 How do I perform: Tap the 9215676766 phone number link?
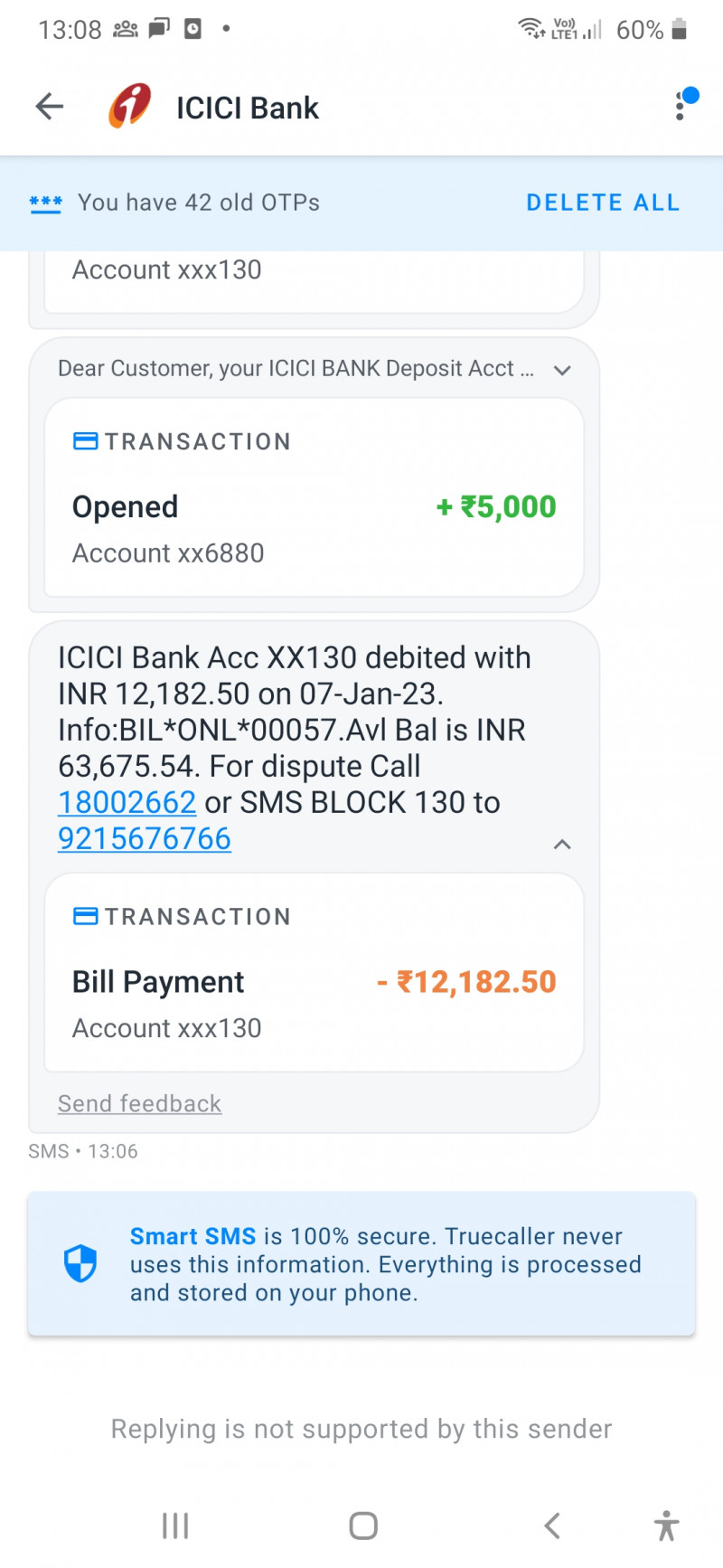click(x=145, y=839)
